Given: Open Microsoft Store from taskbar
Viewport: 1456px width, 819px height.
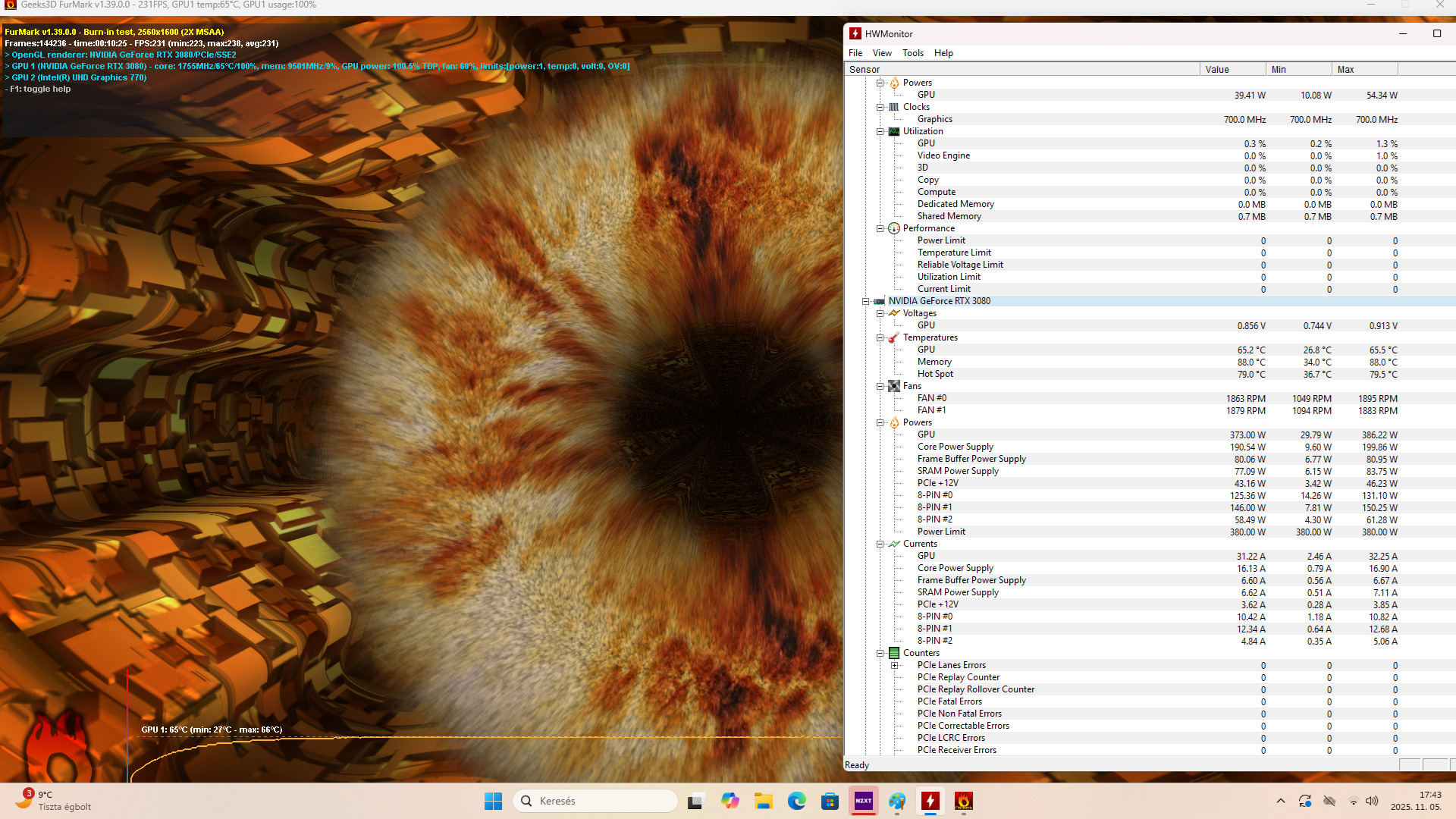Looking at the screenshot, I should click(830, 801).
